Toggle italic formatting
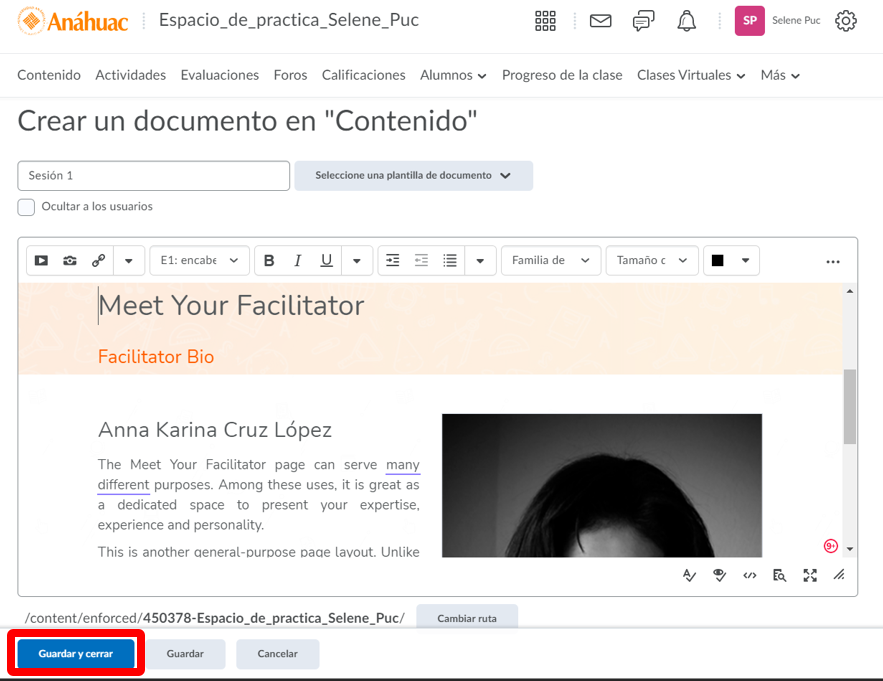 [297, 261]
